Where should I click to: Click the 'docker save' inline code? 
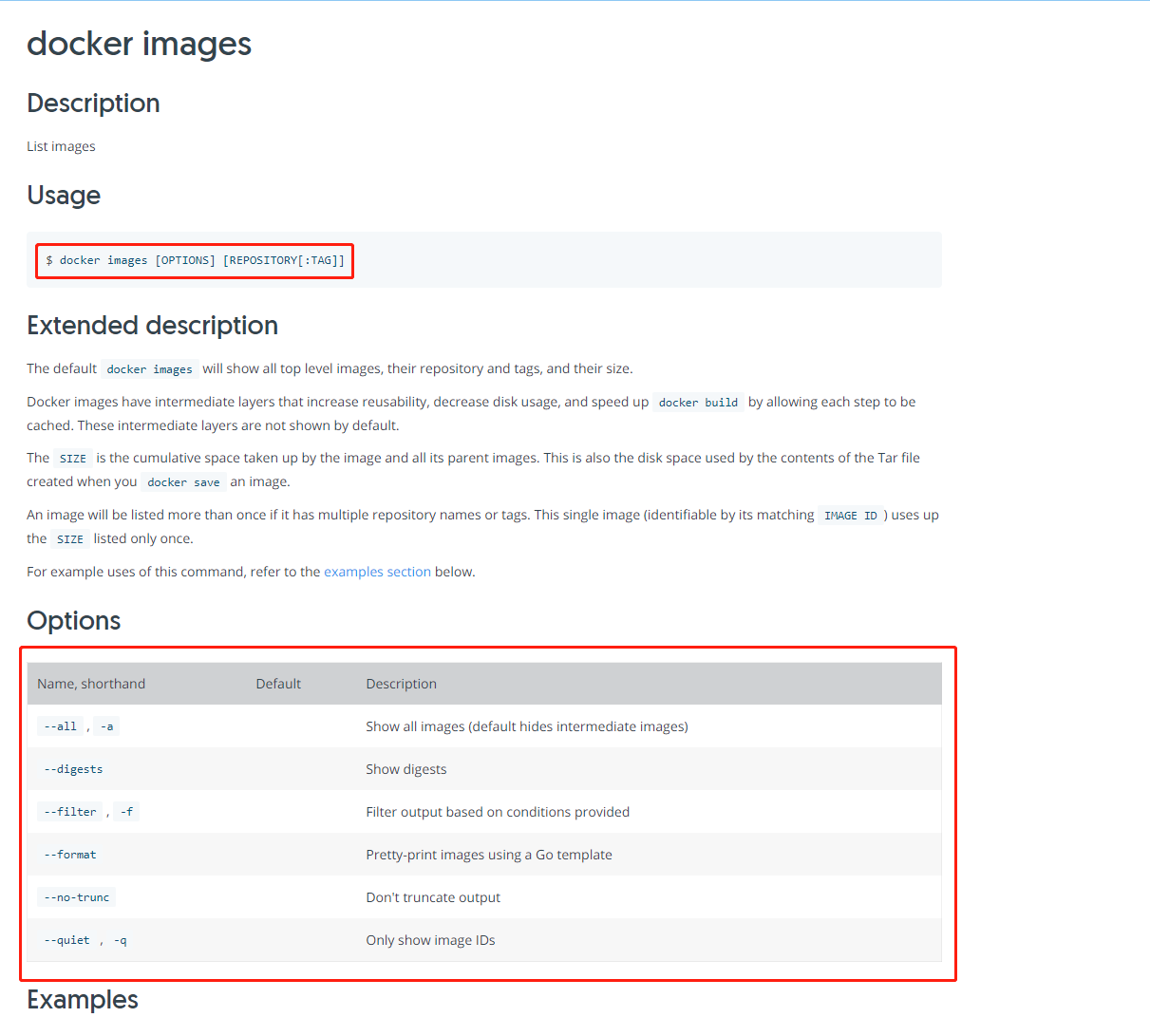(x=183, y=482)
